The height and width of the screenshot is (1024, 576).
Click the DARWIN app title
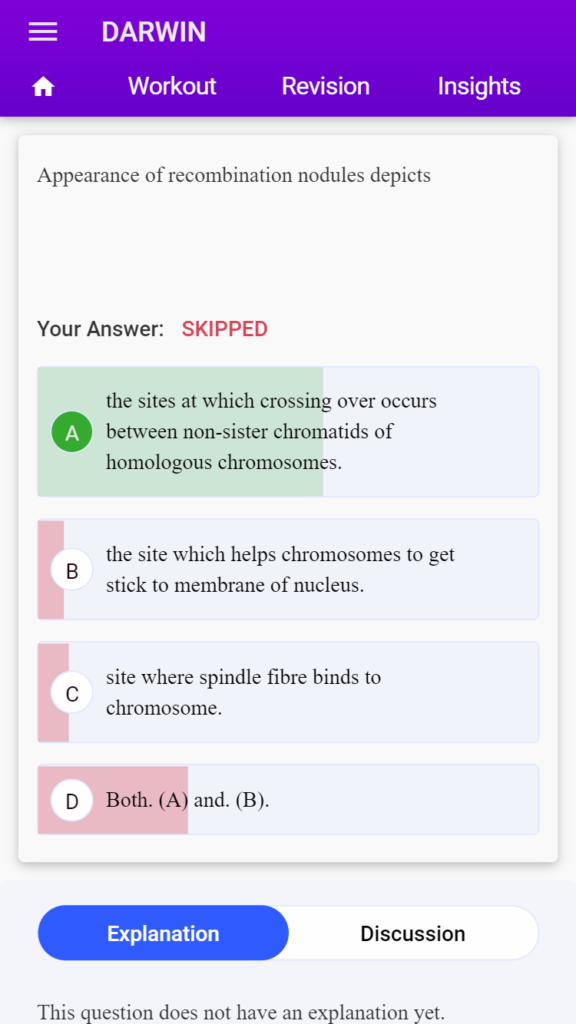[154, 32]
